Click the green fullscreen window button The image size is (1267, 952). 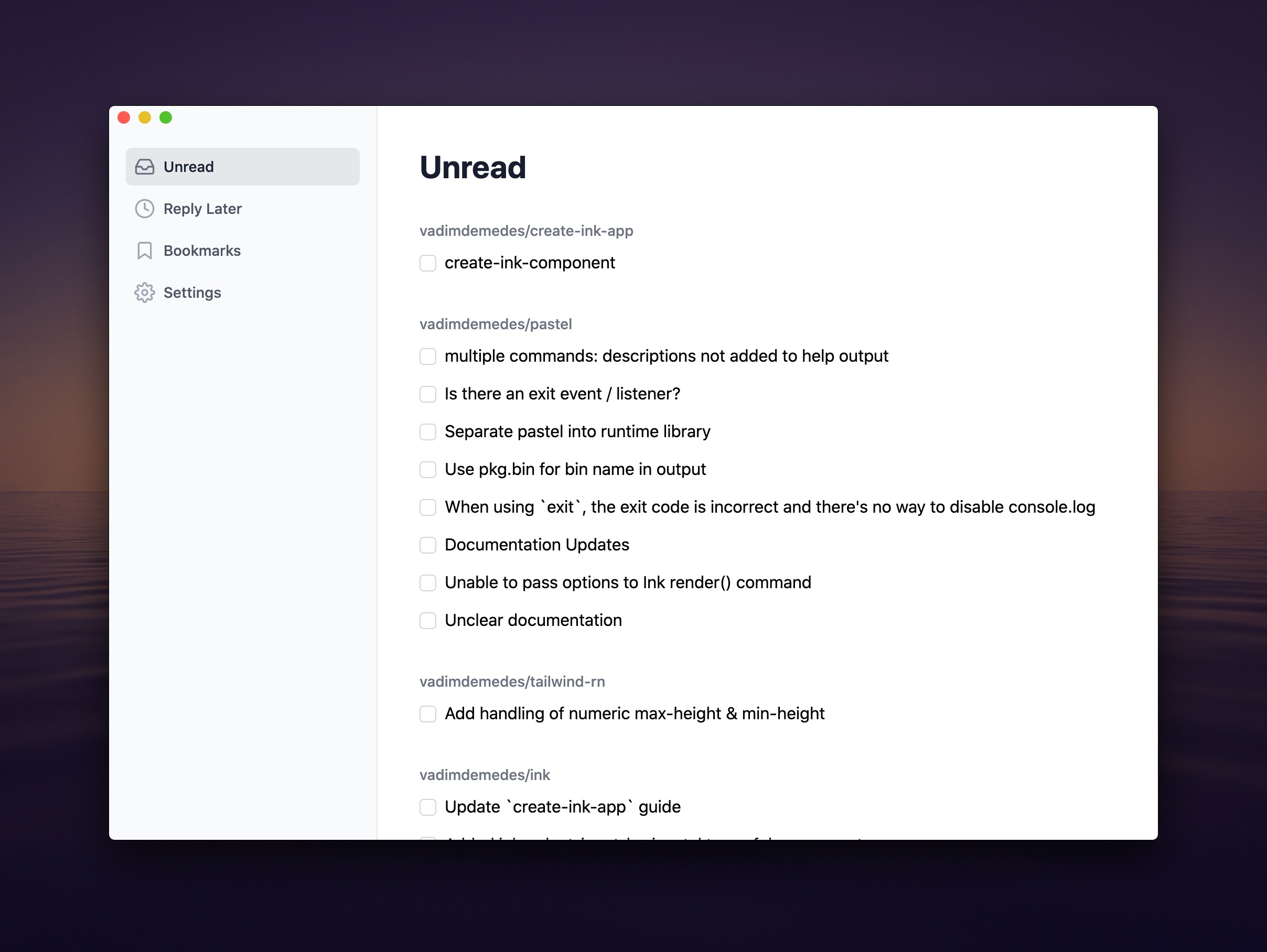click(166, 117)
